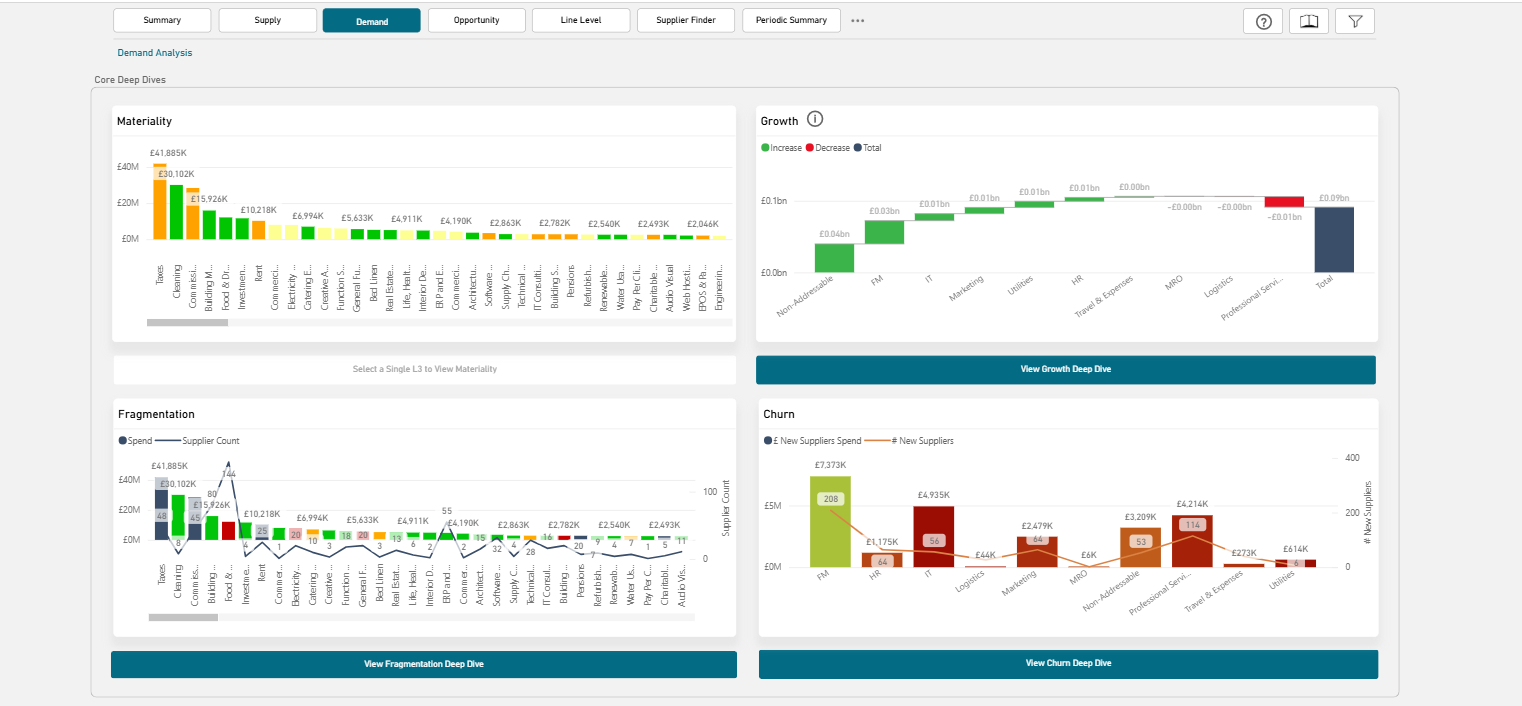1522x706 pixels.
Task: Click View Fragmentation Deep Dive button
Action: [424, 664]
